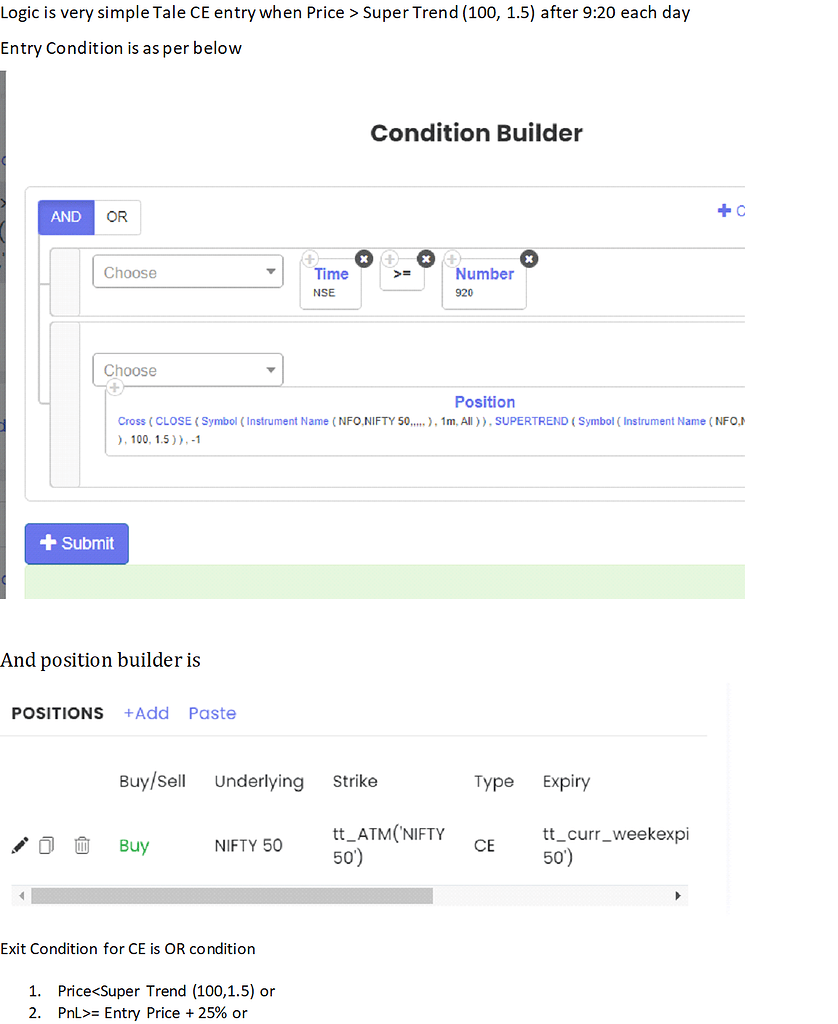
Task: Edit the NIFTY 50 position with pencil icon
Action: point(19,846)
